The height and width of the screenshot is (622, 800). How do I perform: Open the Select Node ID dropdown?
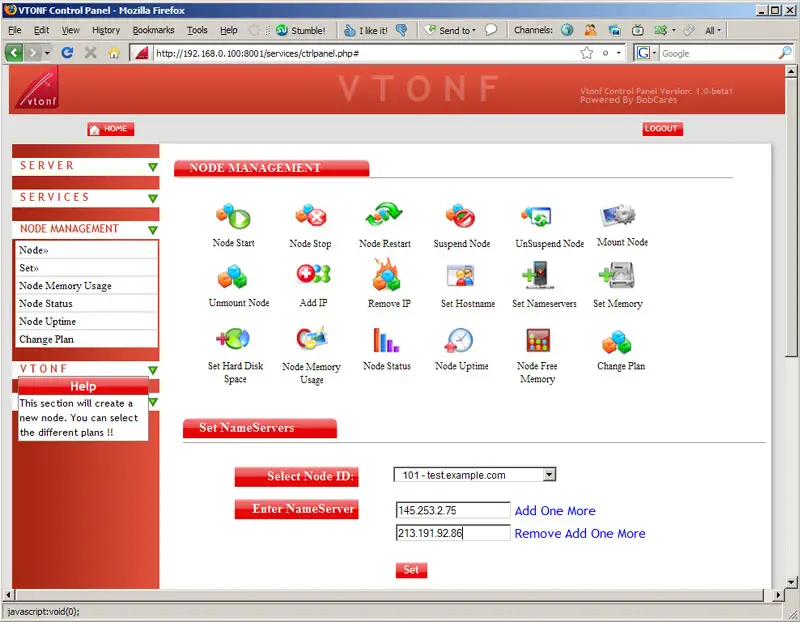474,475
